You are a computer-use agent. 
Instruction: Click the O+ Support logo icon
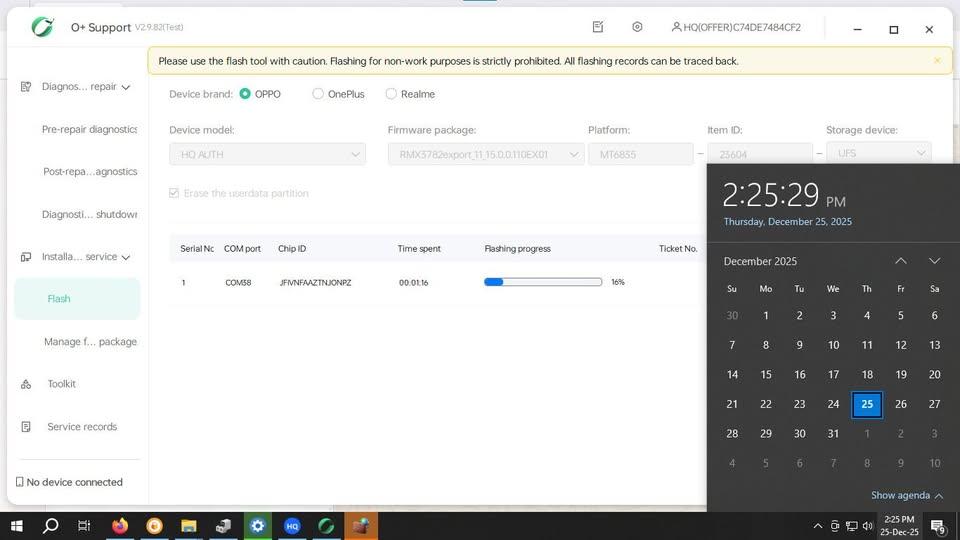43,27
